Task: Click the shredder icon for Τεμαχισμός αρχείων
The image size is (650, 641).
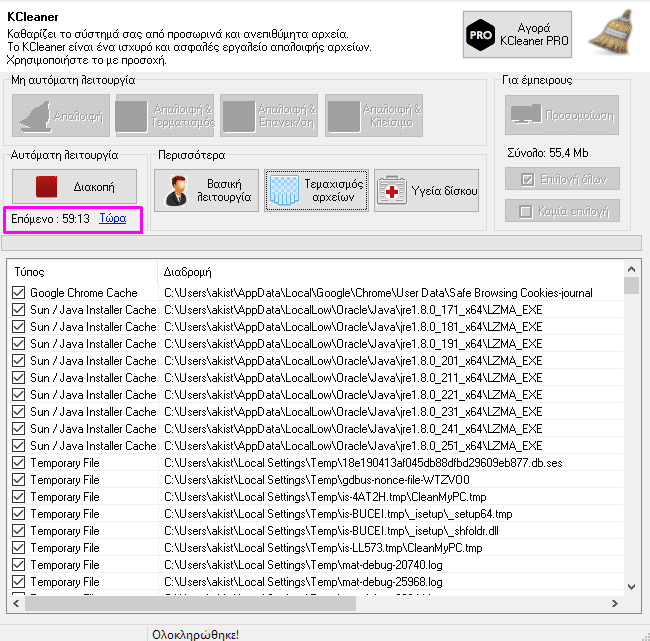Action: (x=284, y=190)
